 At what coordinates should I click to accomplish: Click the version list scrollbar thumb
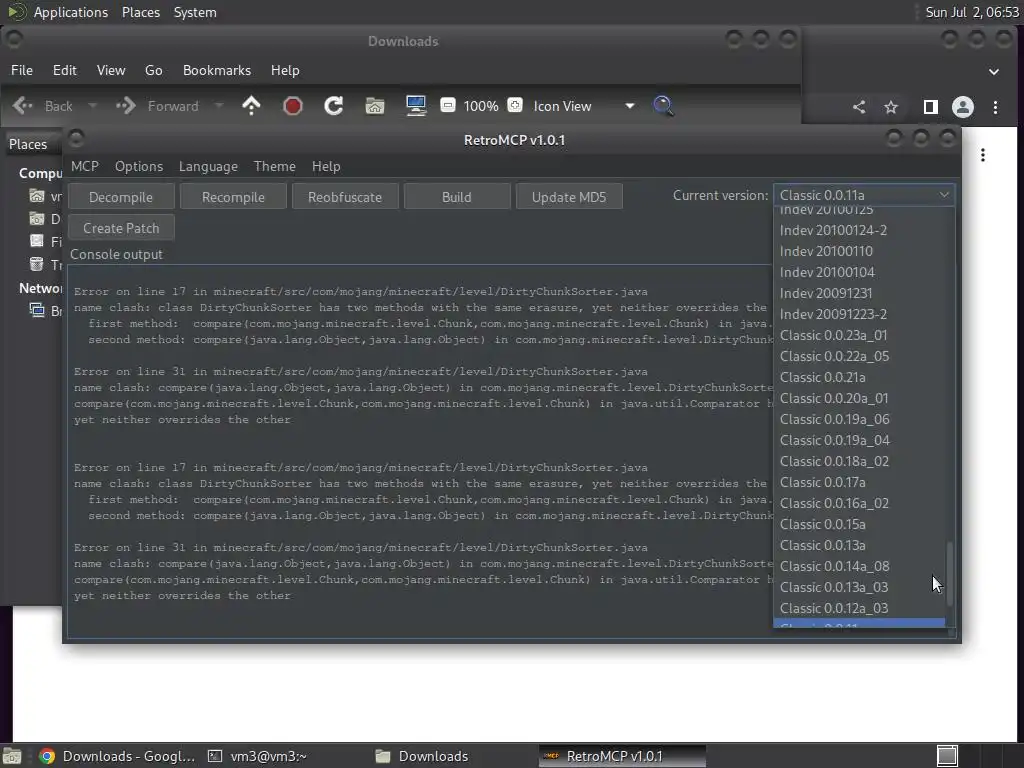click(950, 574)
